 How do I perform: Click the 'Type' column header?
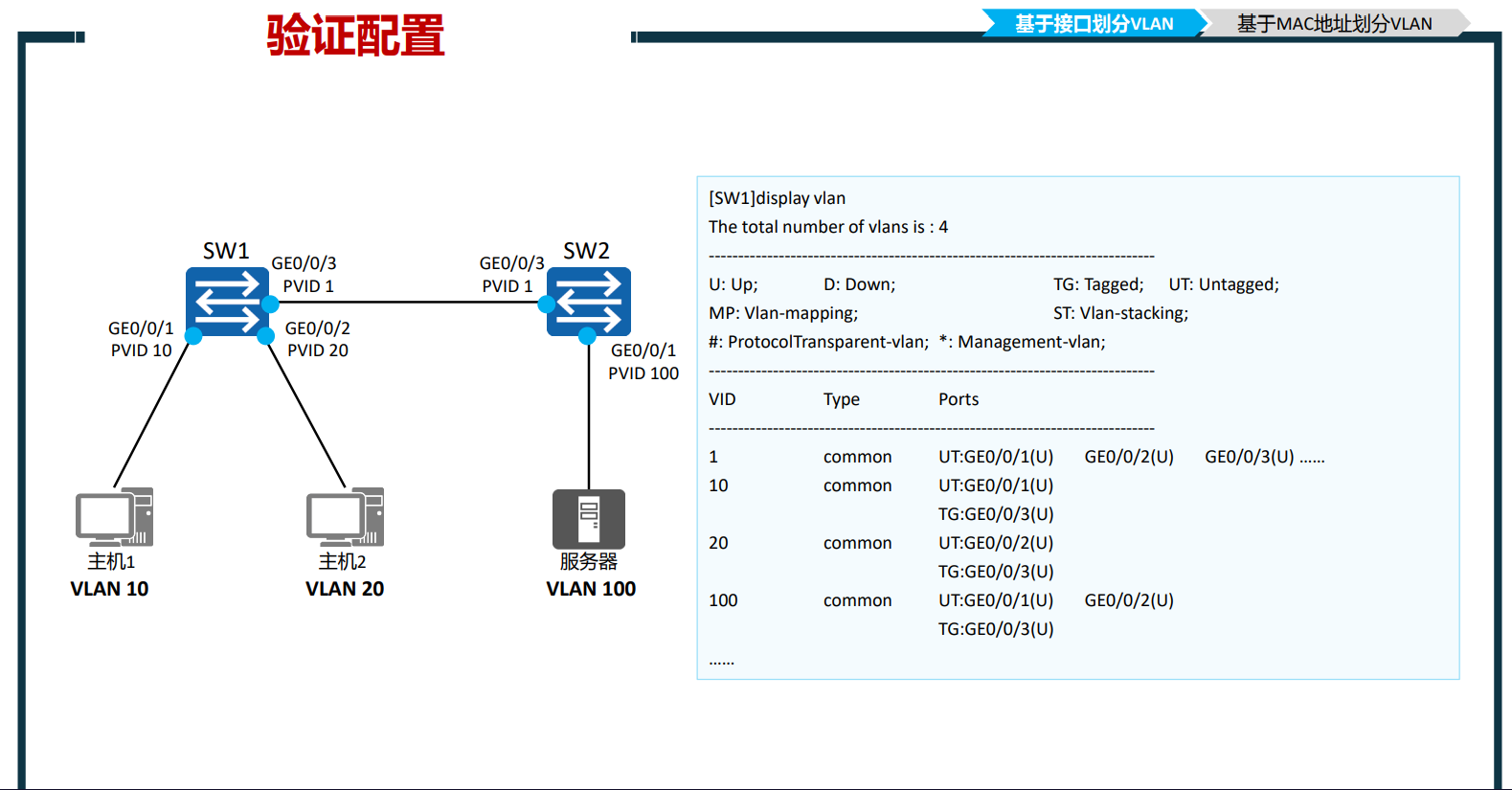[842, 399]
